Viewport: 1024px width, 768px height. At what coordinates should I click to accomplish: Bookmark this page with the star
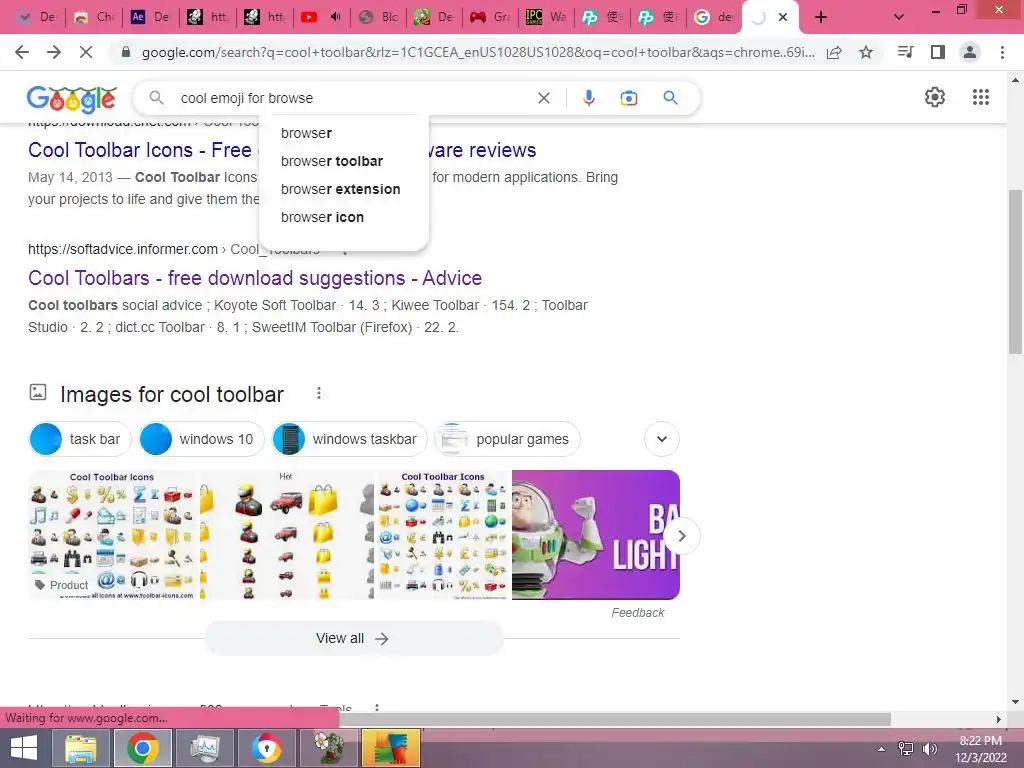866,52
